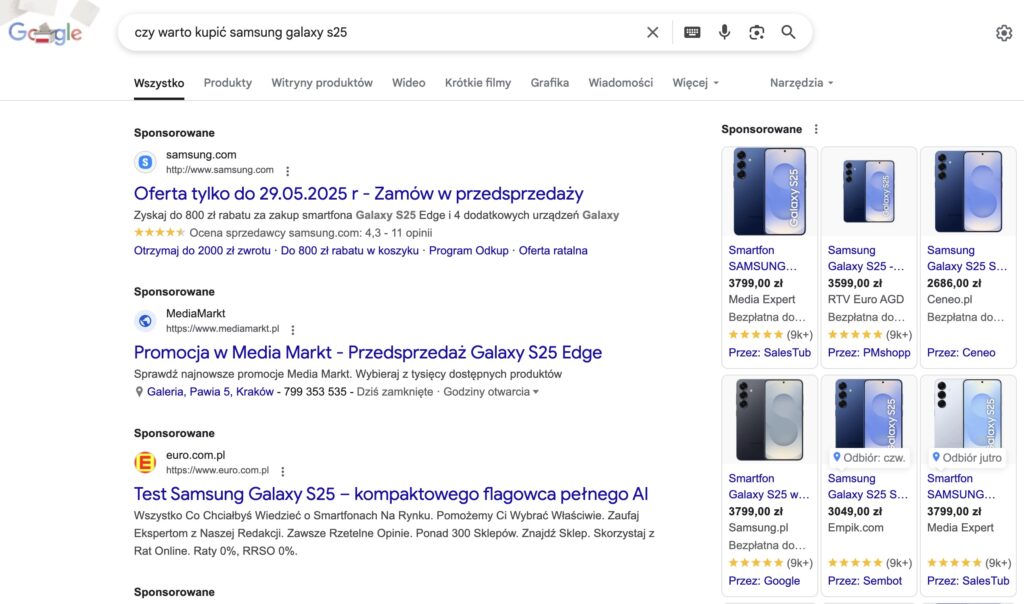Open the Ceneo.pl 2686,00 zł product image
The width and height of the screenshot is (1024, 604).
(x=968, y=191)
